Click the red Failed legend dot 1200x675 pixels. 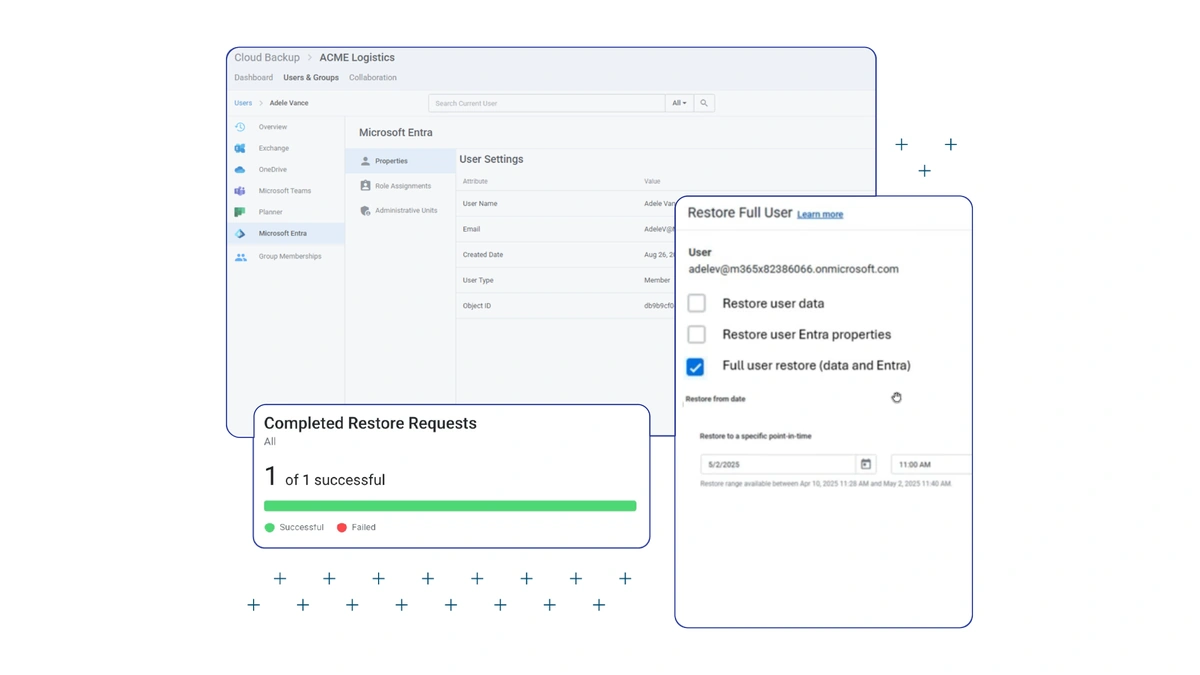(342, 528)
